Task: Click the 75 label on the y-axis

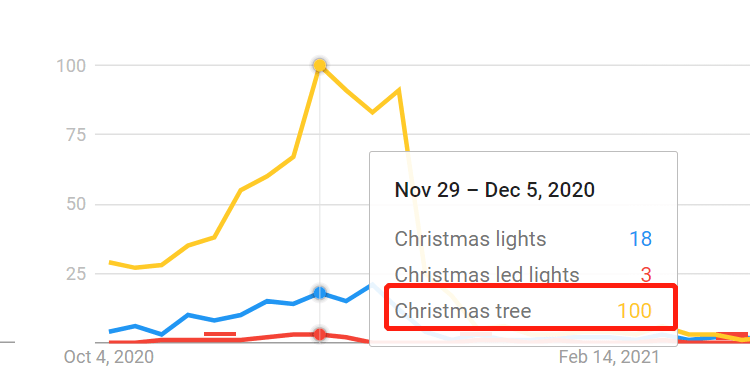Action: pos(76,135)
